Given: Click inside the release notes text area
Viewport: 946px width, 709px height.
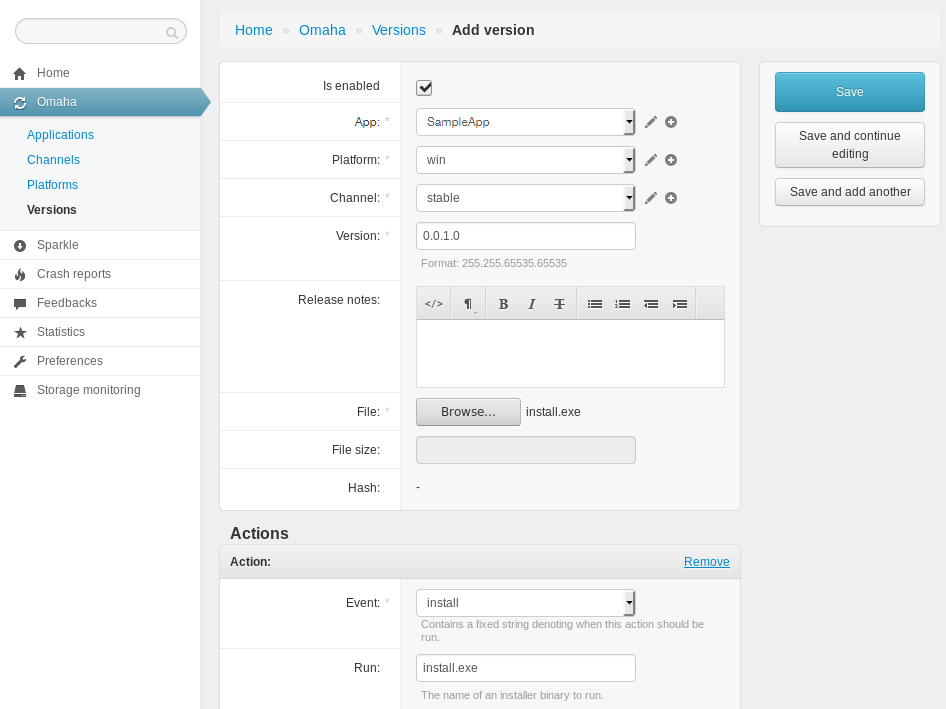Looking at the screenshot, I should 570,354.
